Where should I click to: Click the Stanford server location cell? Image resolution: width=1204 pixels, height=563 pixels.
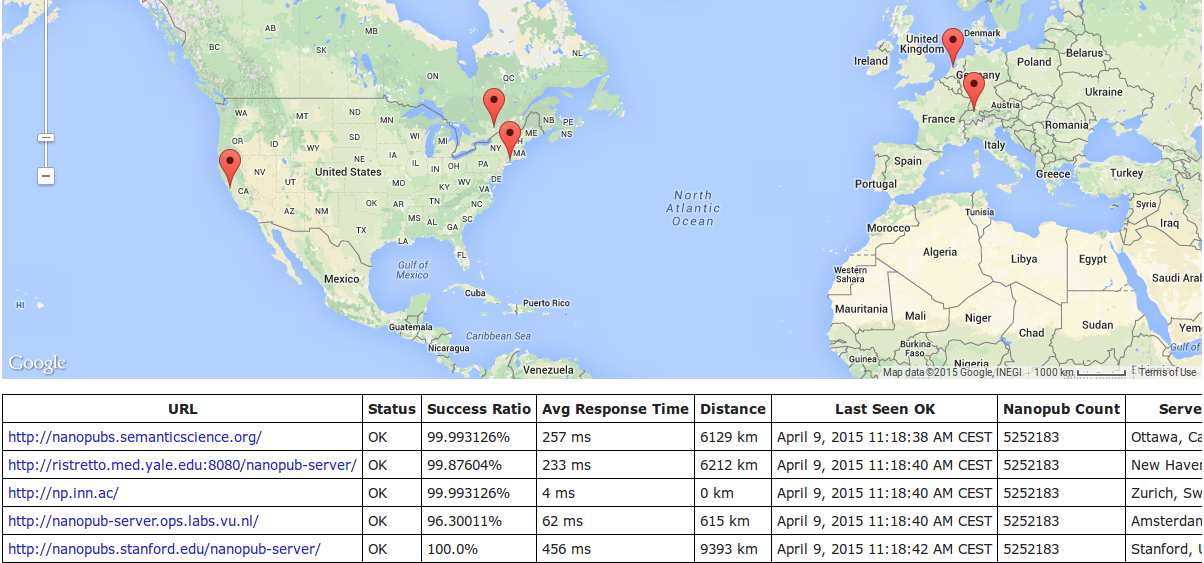click(x=1165, y=549)
